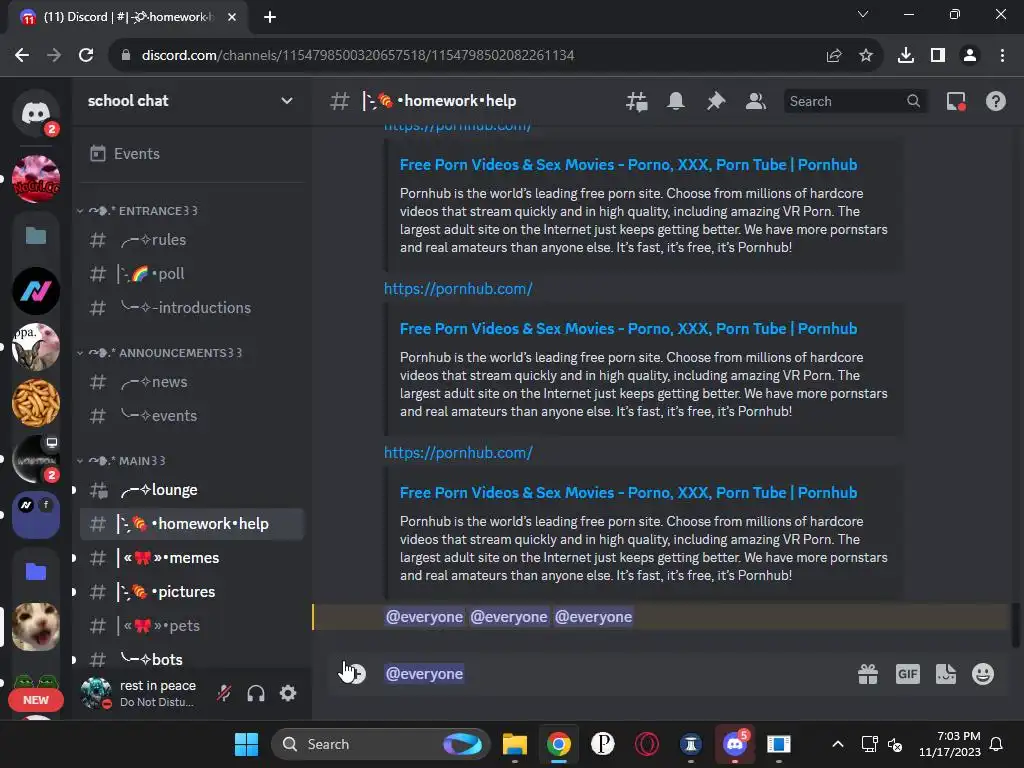This screenshot has width=1024, height=768.
Task: Close the Discord tab
Action: tap(232, 17)
